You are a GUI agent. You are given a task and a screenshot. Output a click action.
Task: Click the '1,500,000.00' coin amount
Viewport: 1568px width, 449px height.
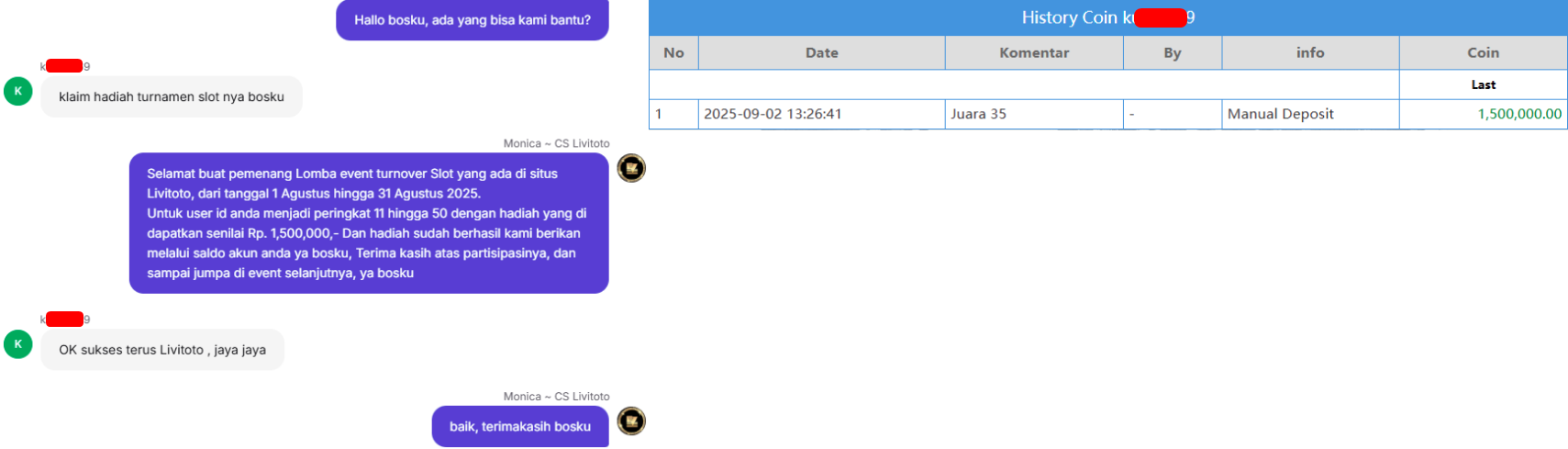coord(1519,114)
